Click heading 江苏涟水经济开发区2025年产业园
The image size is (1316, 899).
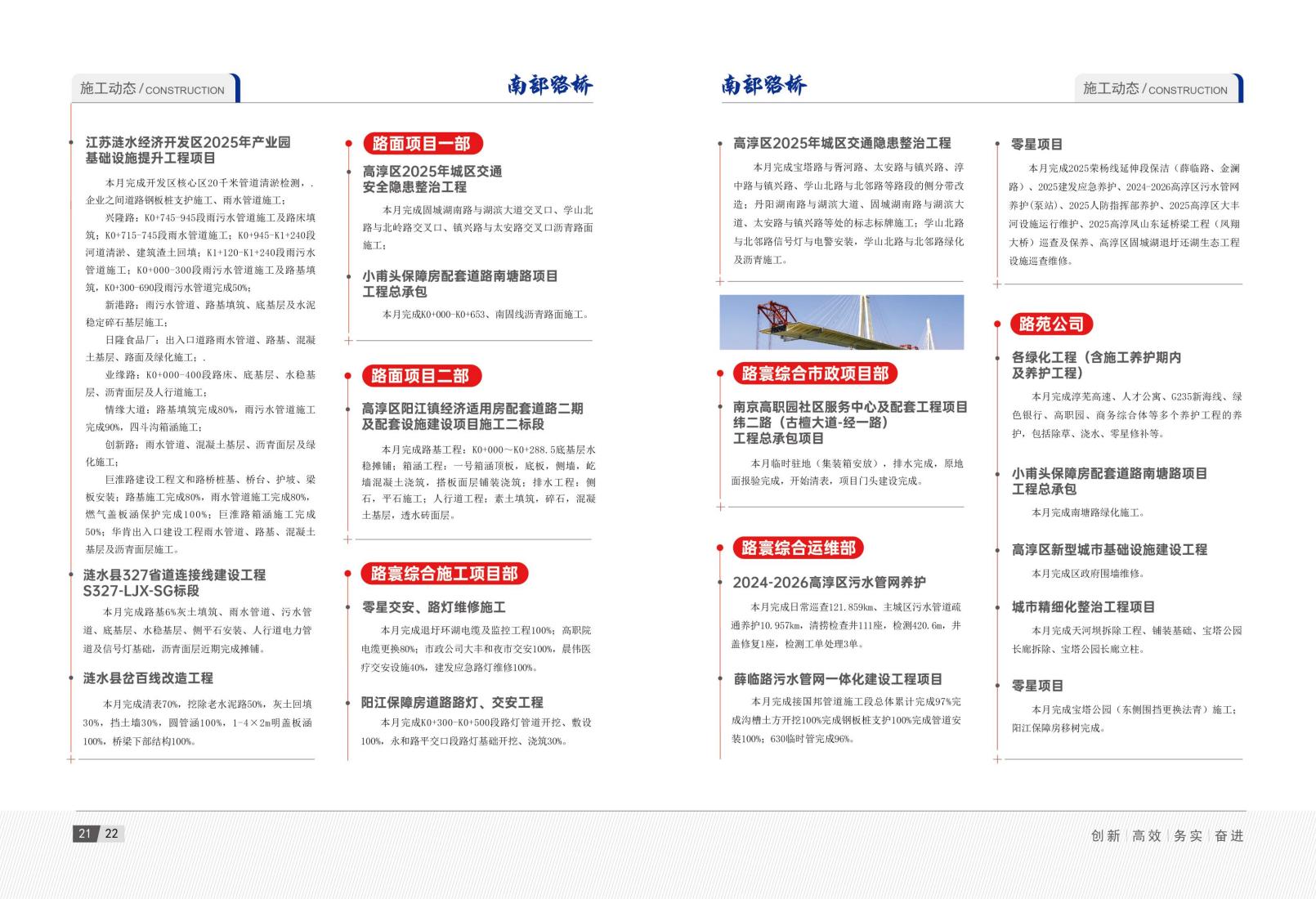(x=188, y=142)
